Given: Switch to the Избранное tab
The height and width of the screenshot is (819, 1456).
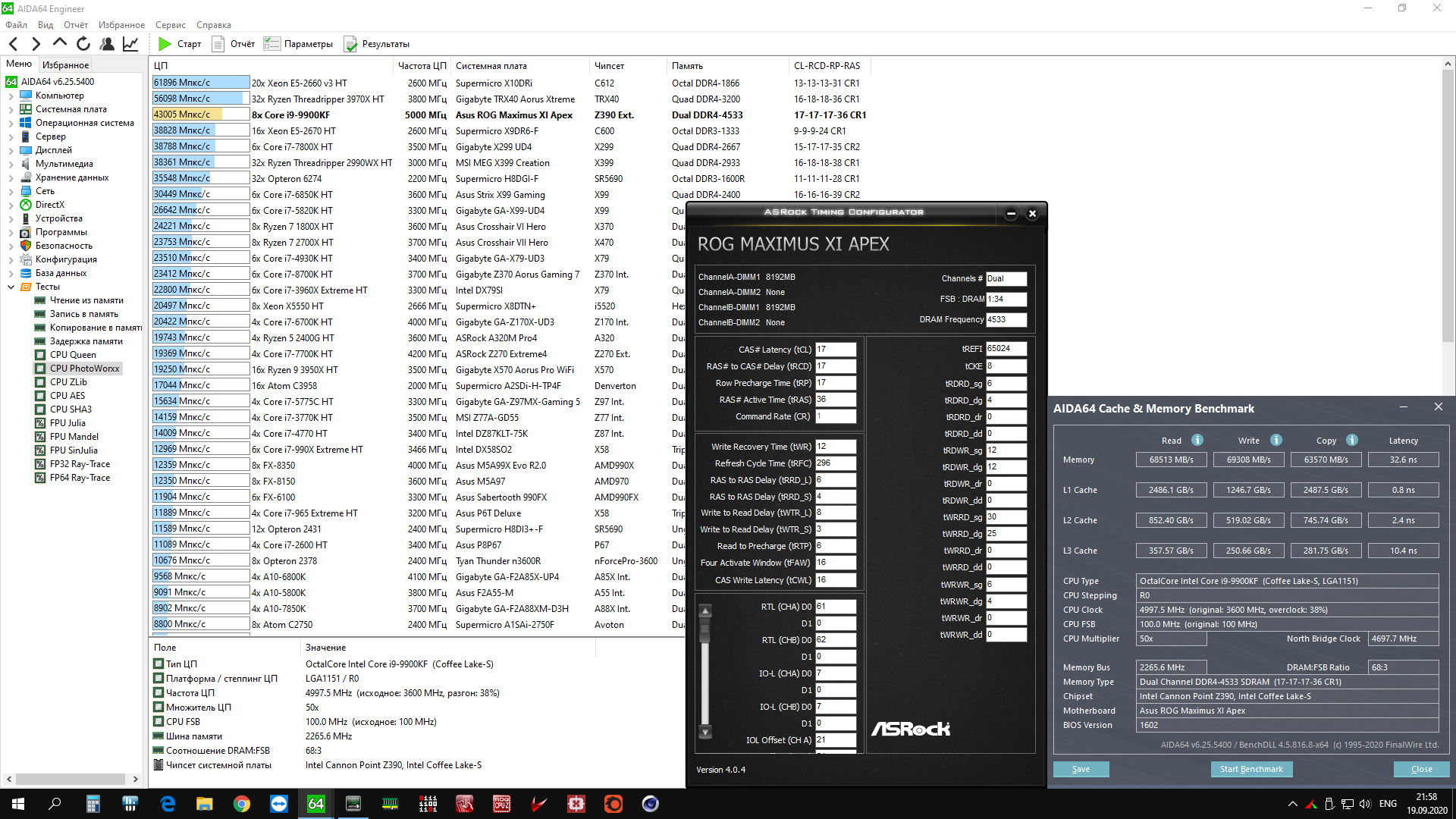Looking at the screenshot, I should (x=65, y=65).
